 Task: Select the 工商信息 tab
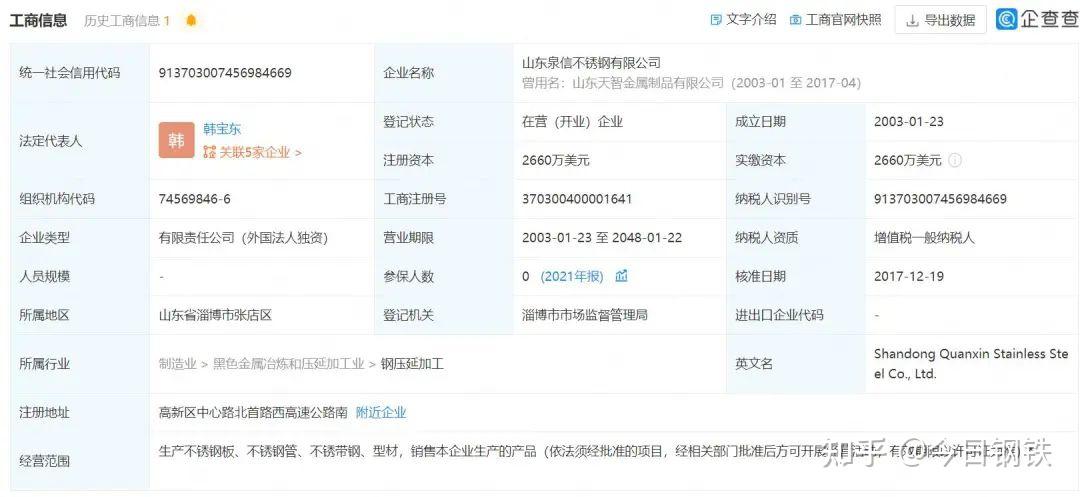tap(38, 20)
